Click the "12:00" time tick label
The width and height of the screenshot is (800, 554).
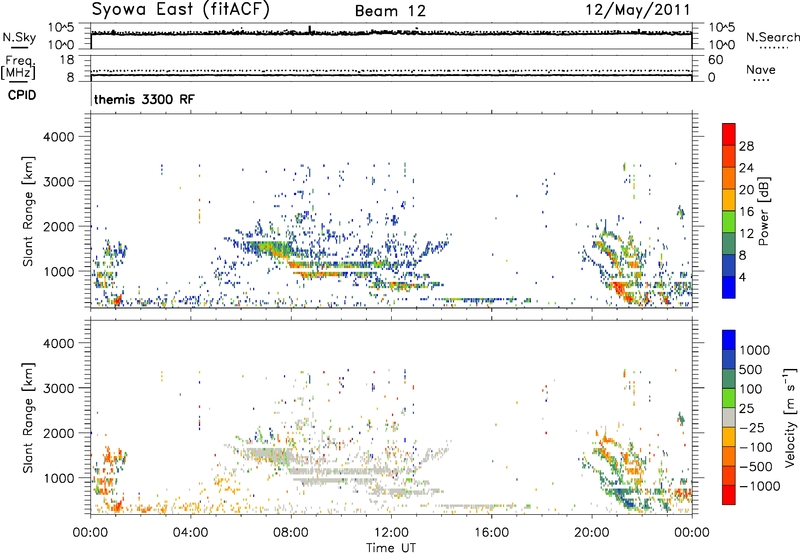391,533
